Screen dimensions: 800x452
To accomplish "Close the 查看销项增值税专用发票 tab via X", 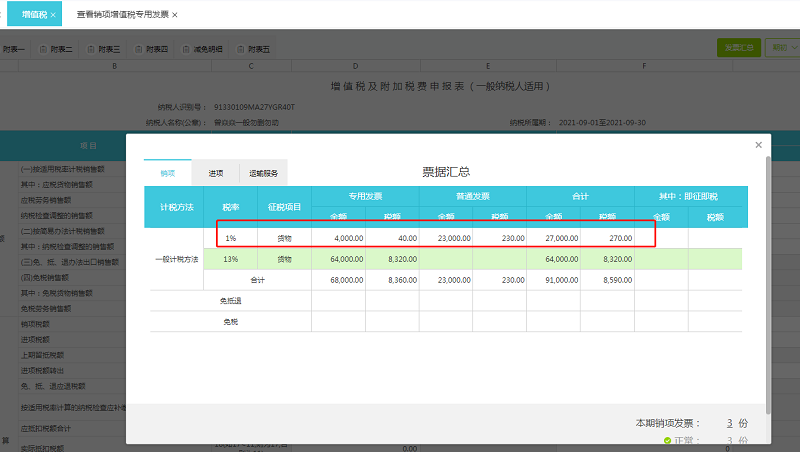I will [x=175, y=16].
